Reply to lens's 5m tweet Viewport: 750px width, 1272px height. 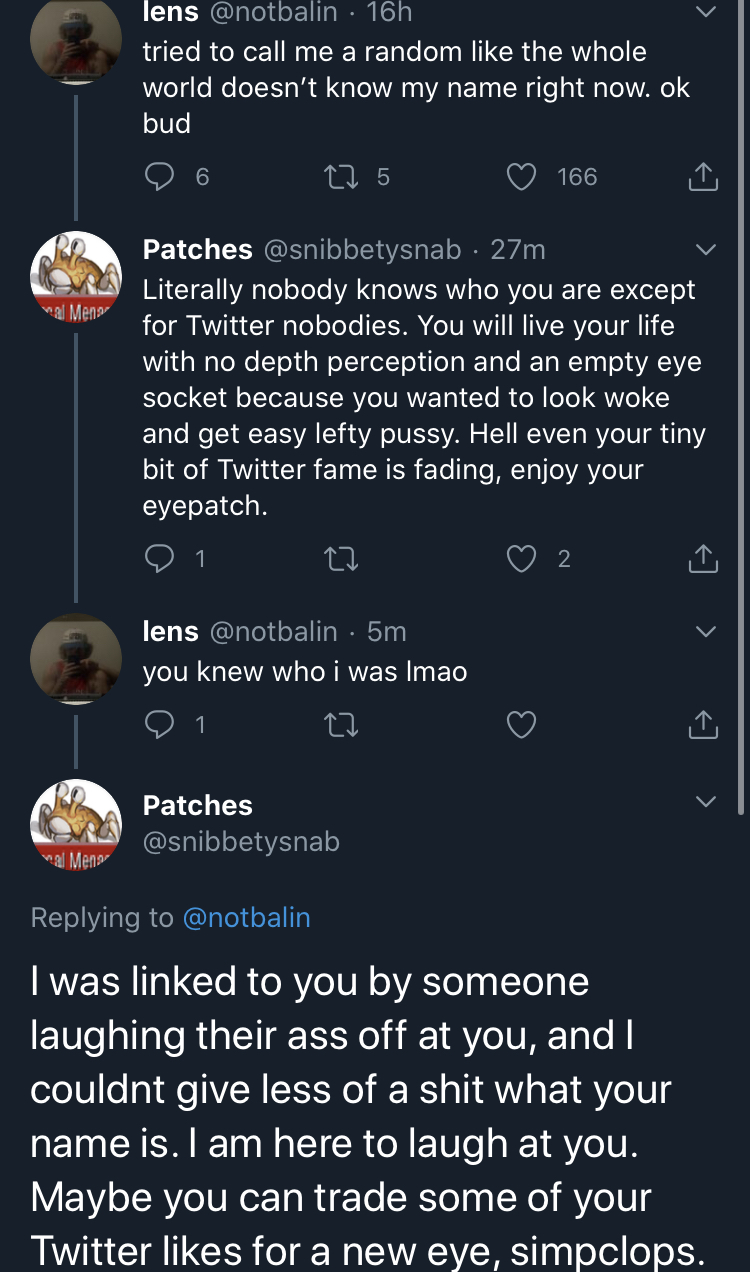pos(160,724)
